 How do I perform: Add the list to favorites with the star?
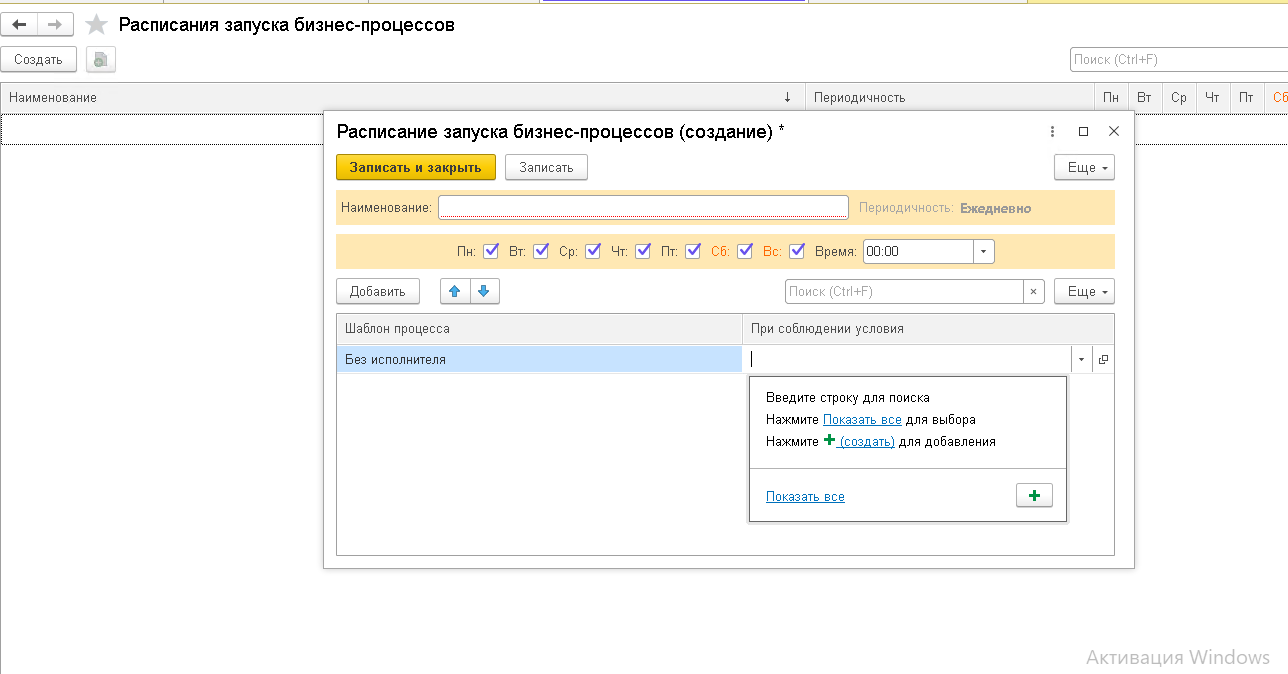[x=96, y=25]
